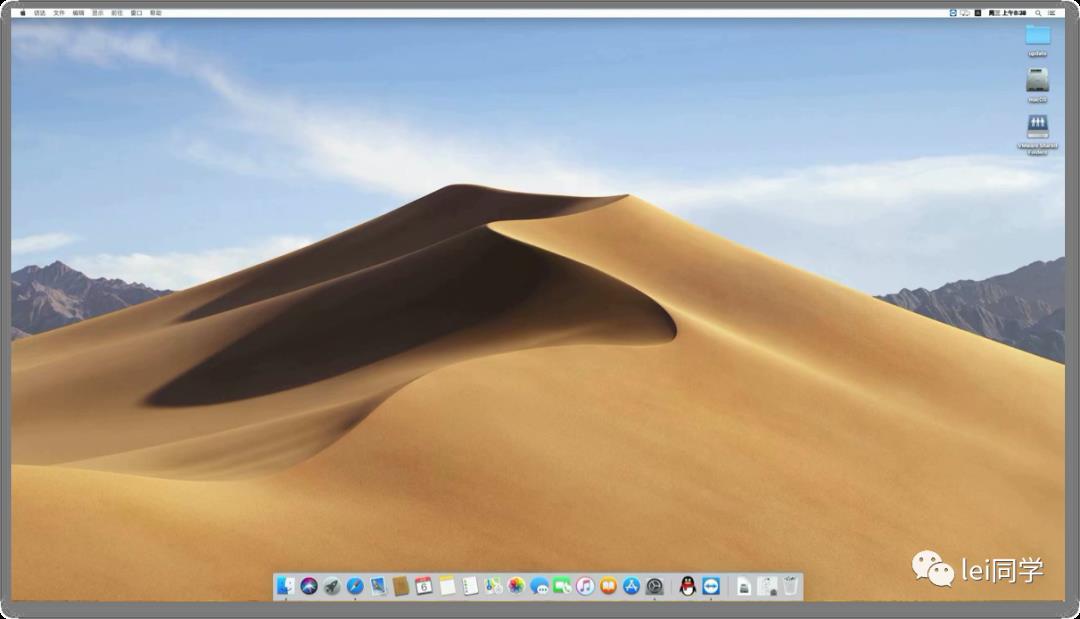1080x619 pixels.
Task: Open Notification Center list icon
Action: 1052,13
